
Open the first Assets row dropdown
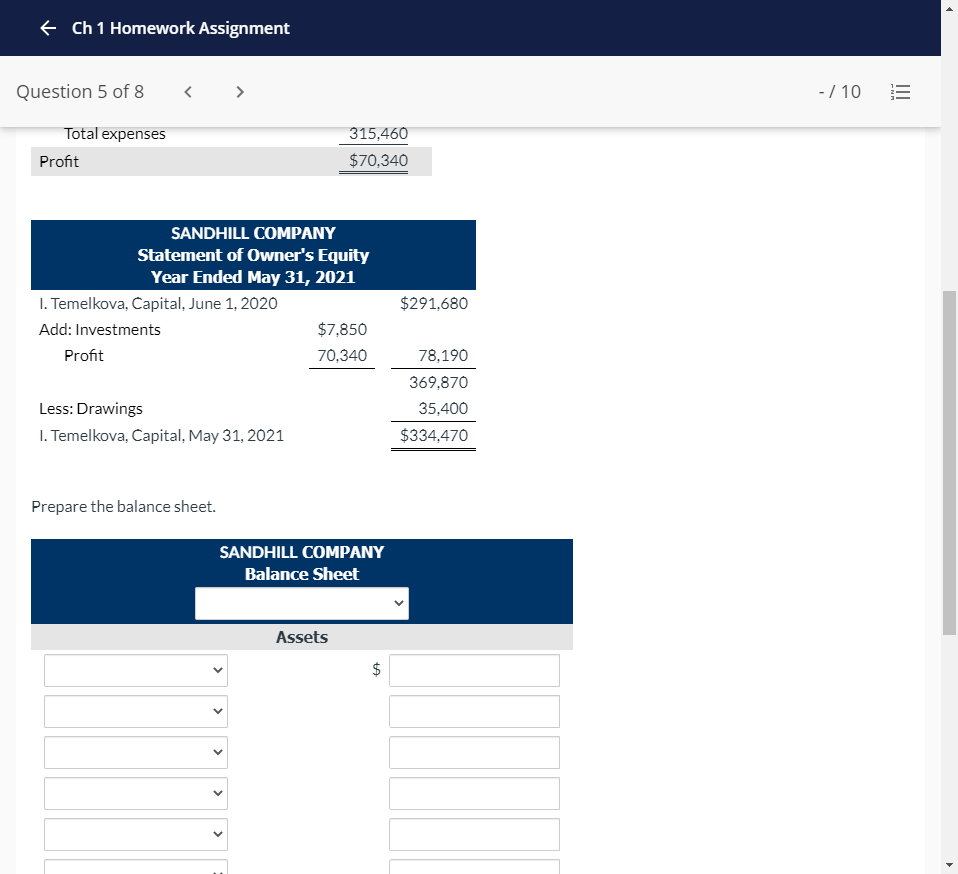(135, 670)
